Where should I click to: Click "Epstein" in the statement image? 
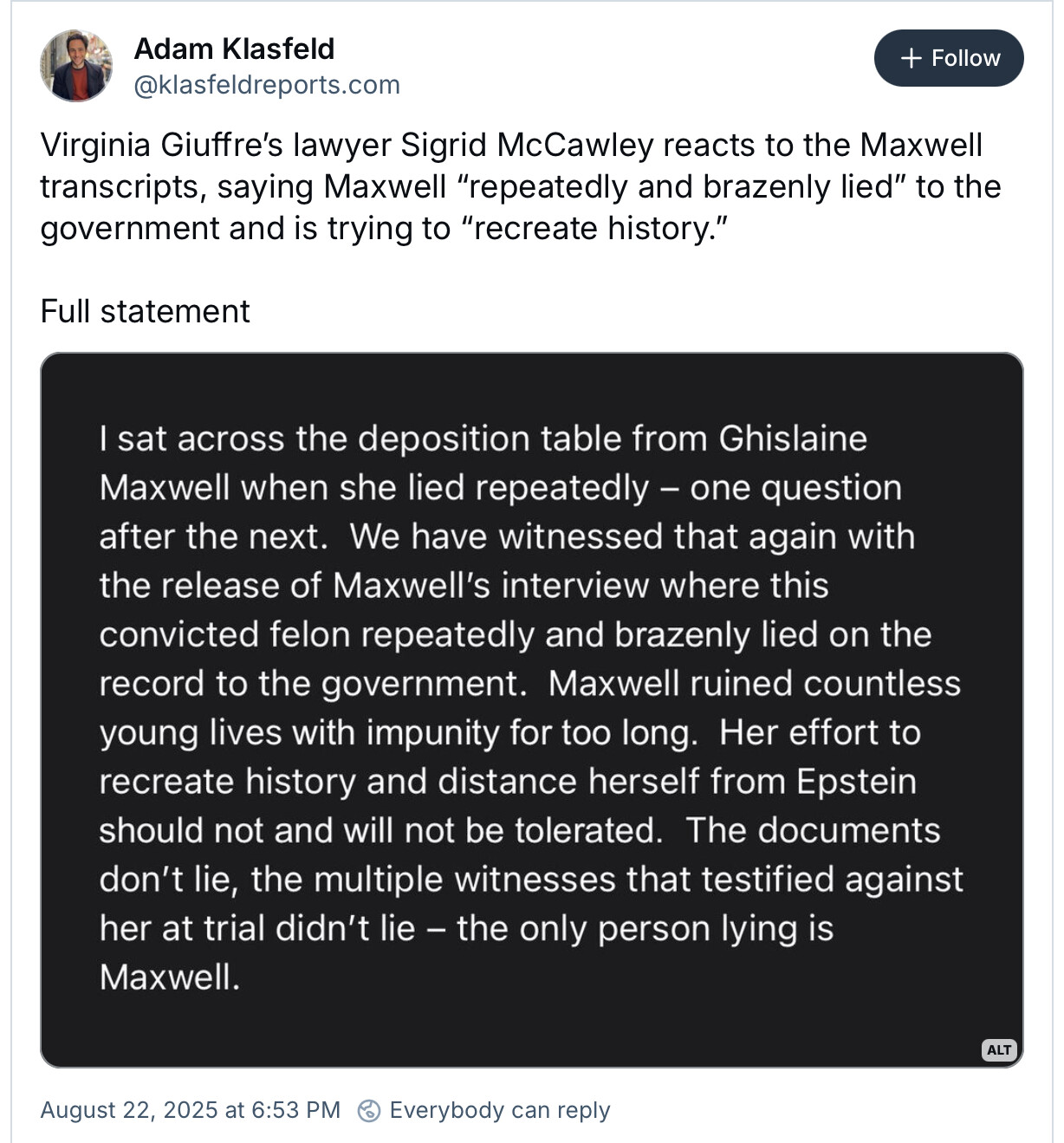(x=856, y=782)
